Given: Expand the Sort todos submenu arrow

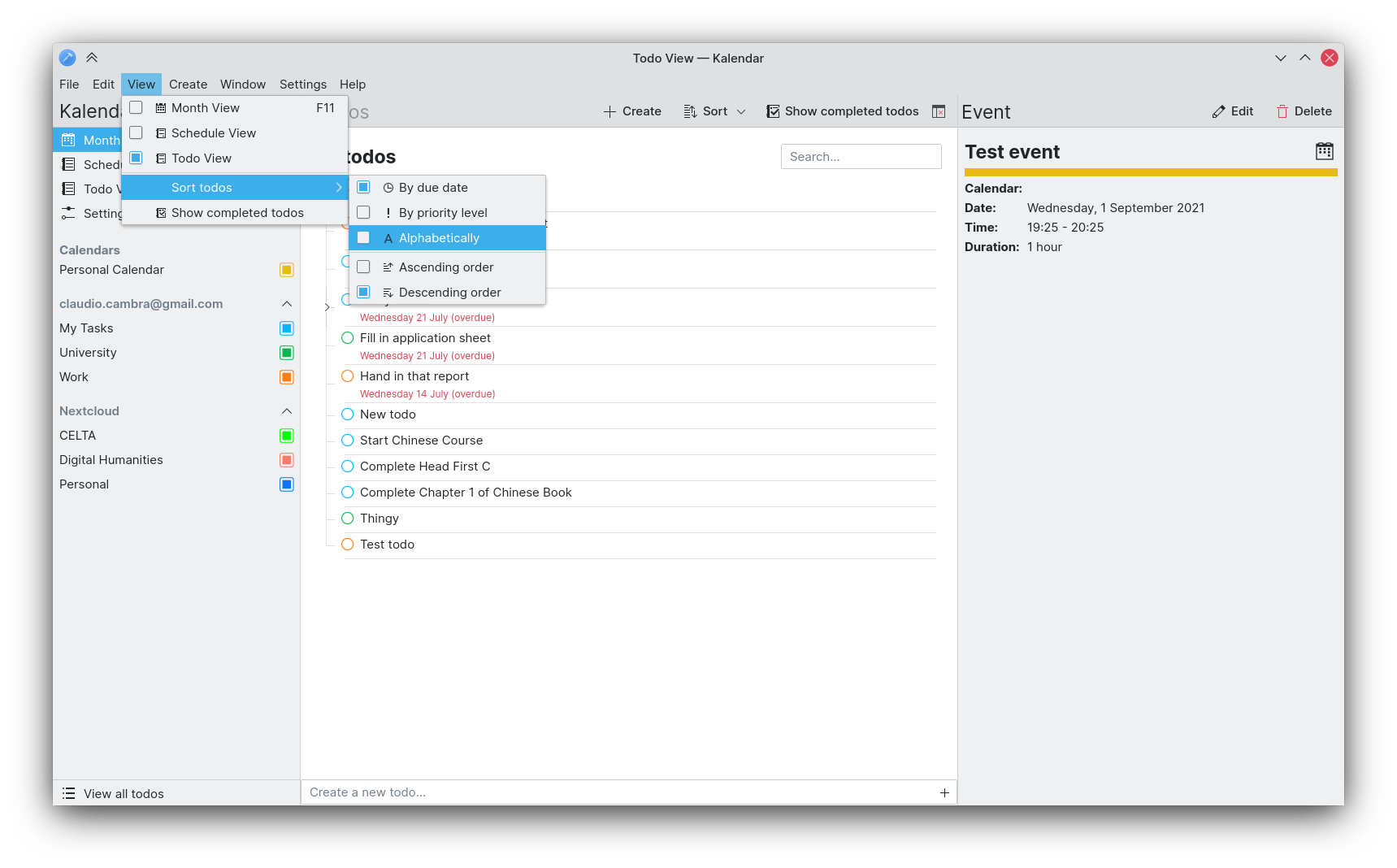Looking at the screenshot, I should (339, 188).
